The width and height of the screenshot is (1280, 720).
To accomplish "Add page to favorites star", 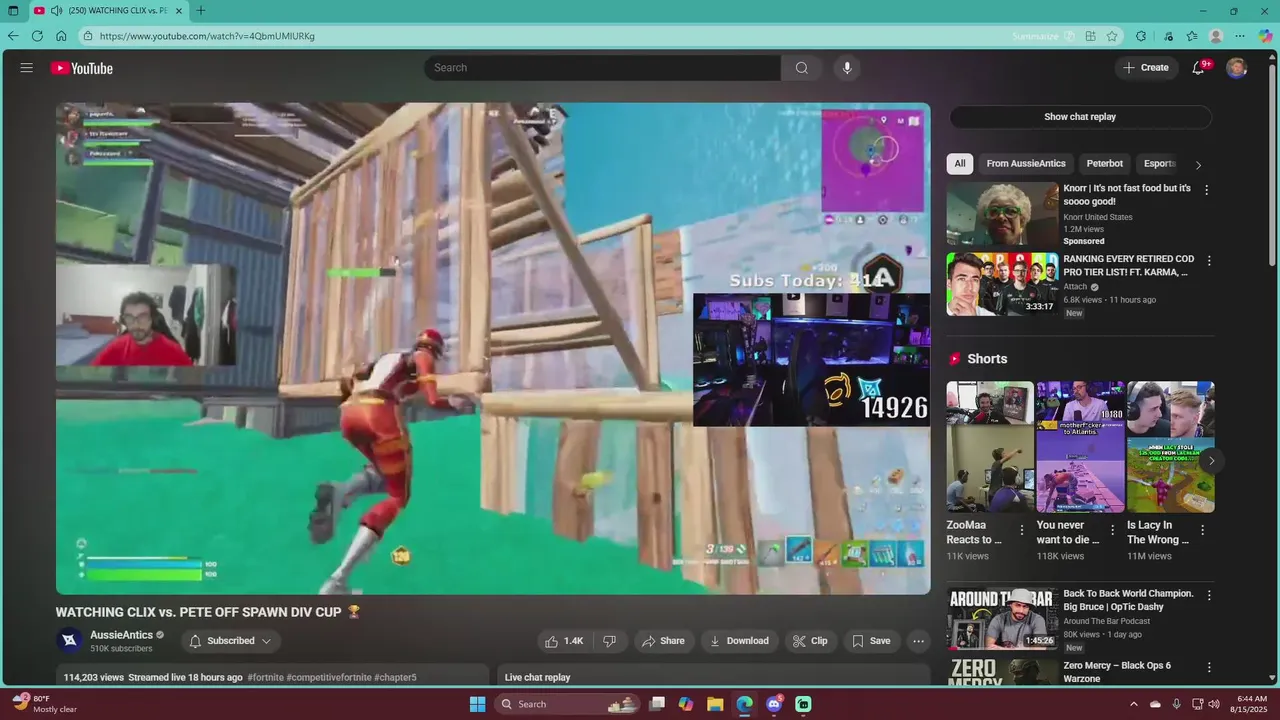I will [1112, 36].
